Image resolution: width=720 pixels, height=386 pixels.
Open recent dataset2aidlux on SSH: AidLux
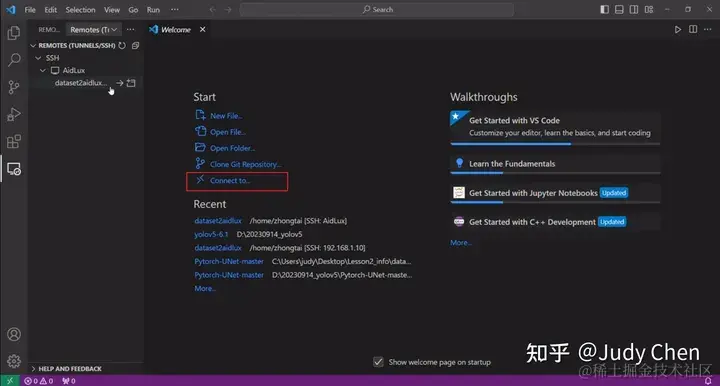tap(218, 221)
